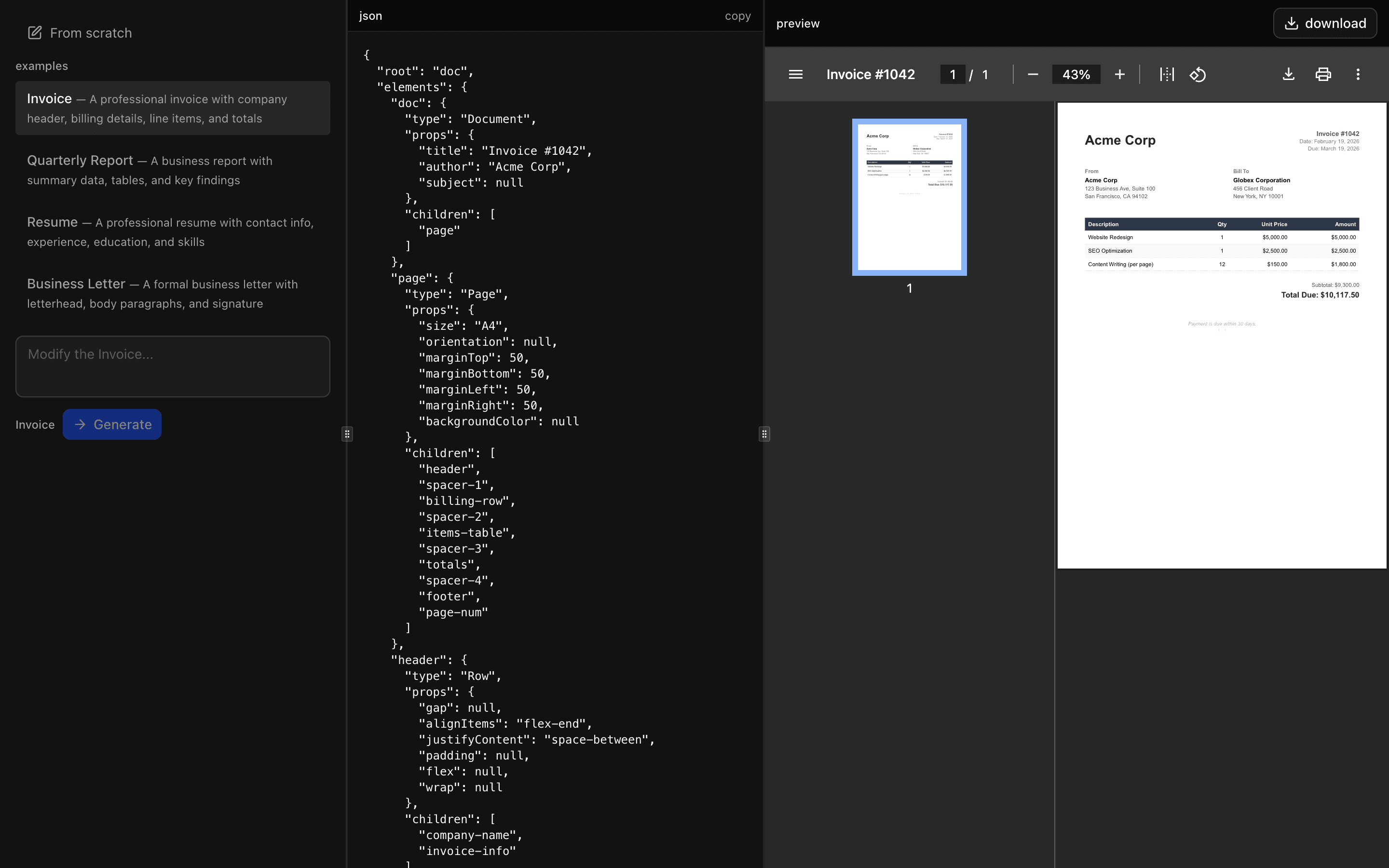Image resolution: width=1389 pixels, height=868 pixels.
Task: Click the From scratch pencil icon
Action: tap(36, 33)
